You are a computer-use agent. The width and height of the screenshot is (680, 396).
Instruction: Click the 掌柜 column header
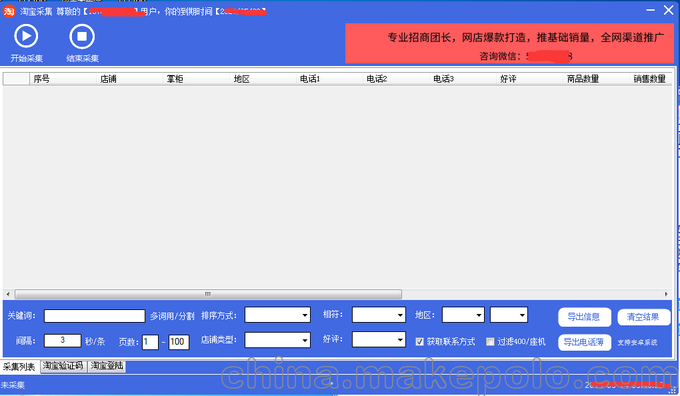click(196, 79)
